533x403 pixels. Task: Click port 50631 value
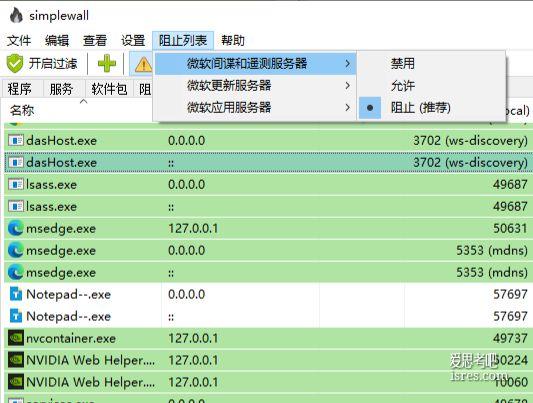pyautogui.click(x=510, y=228)
